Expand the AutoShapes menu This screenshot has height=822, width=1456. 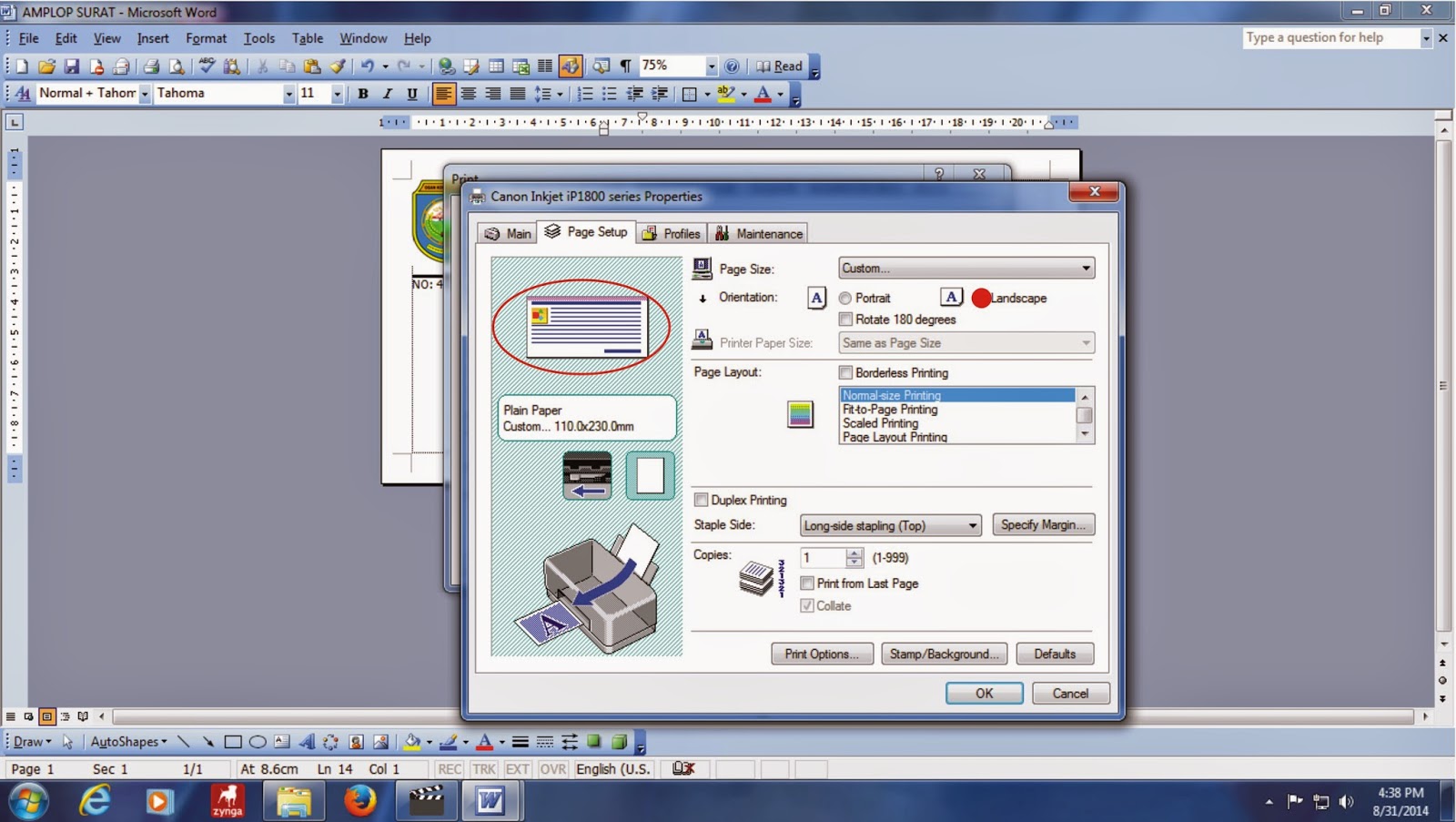tap(128, 742)
